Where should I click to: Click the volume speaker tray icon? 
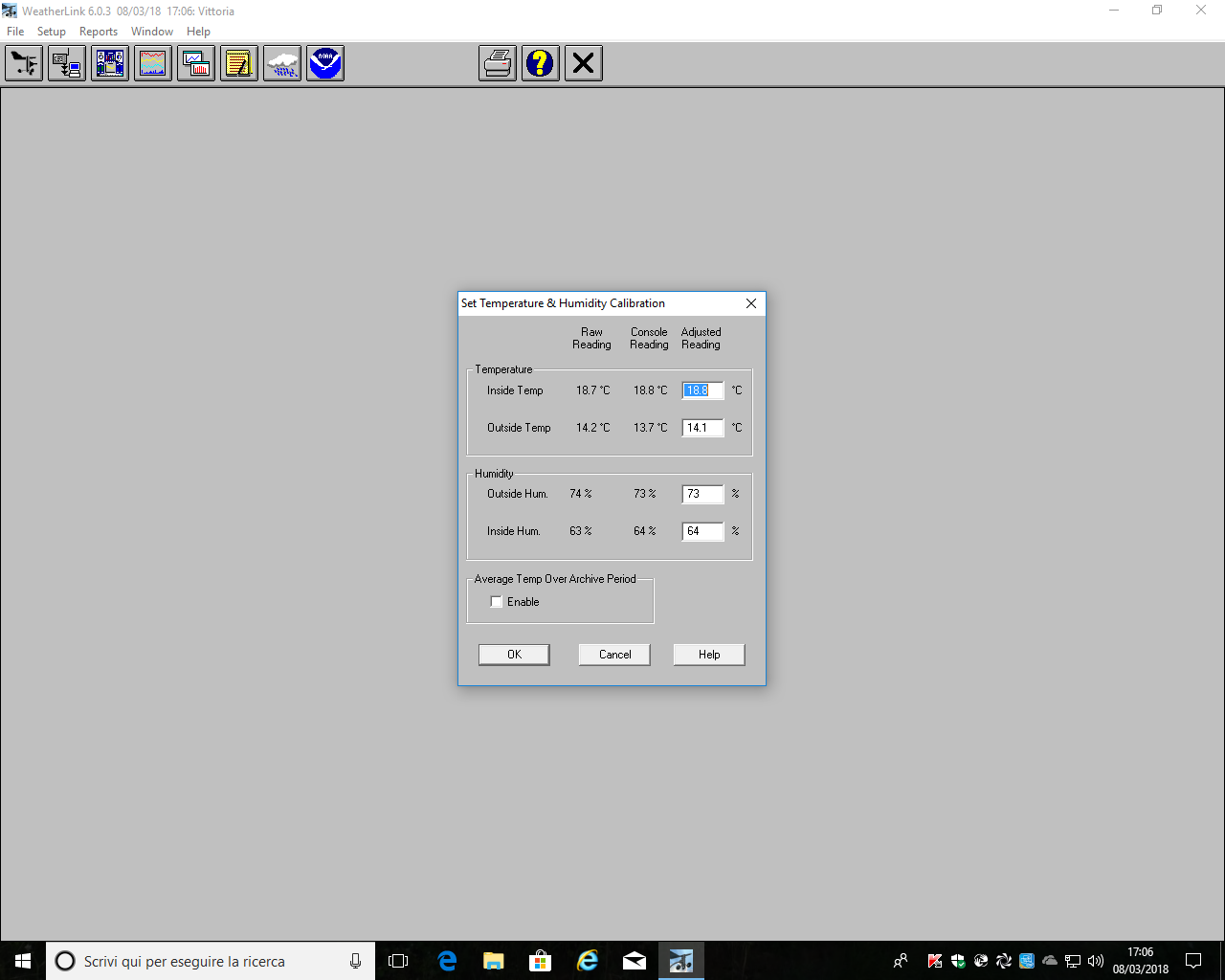[x=1096, y=961]
